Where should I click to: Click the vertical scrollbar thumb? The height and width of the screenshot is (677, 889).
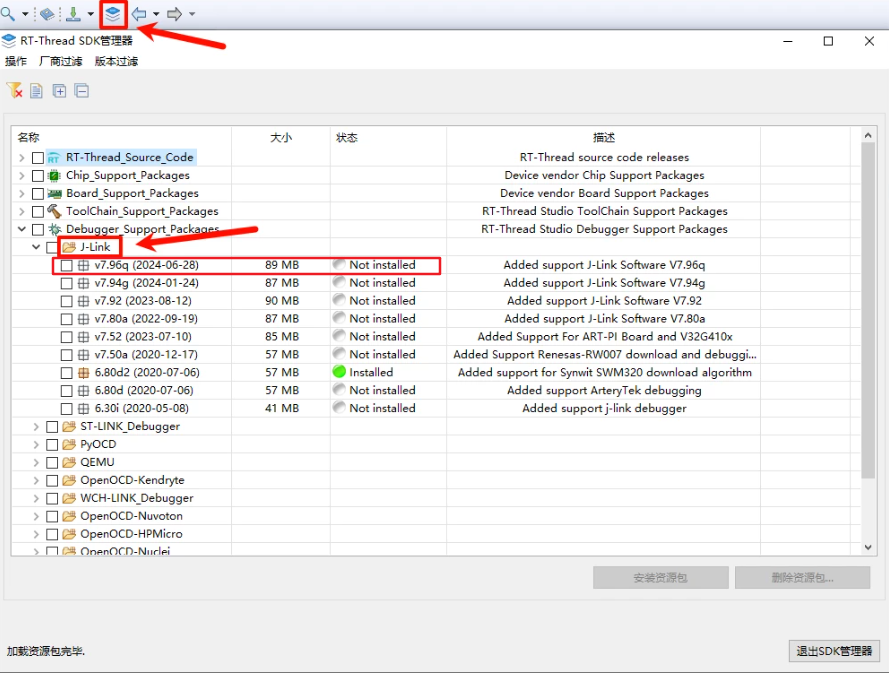click(868, 311)
